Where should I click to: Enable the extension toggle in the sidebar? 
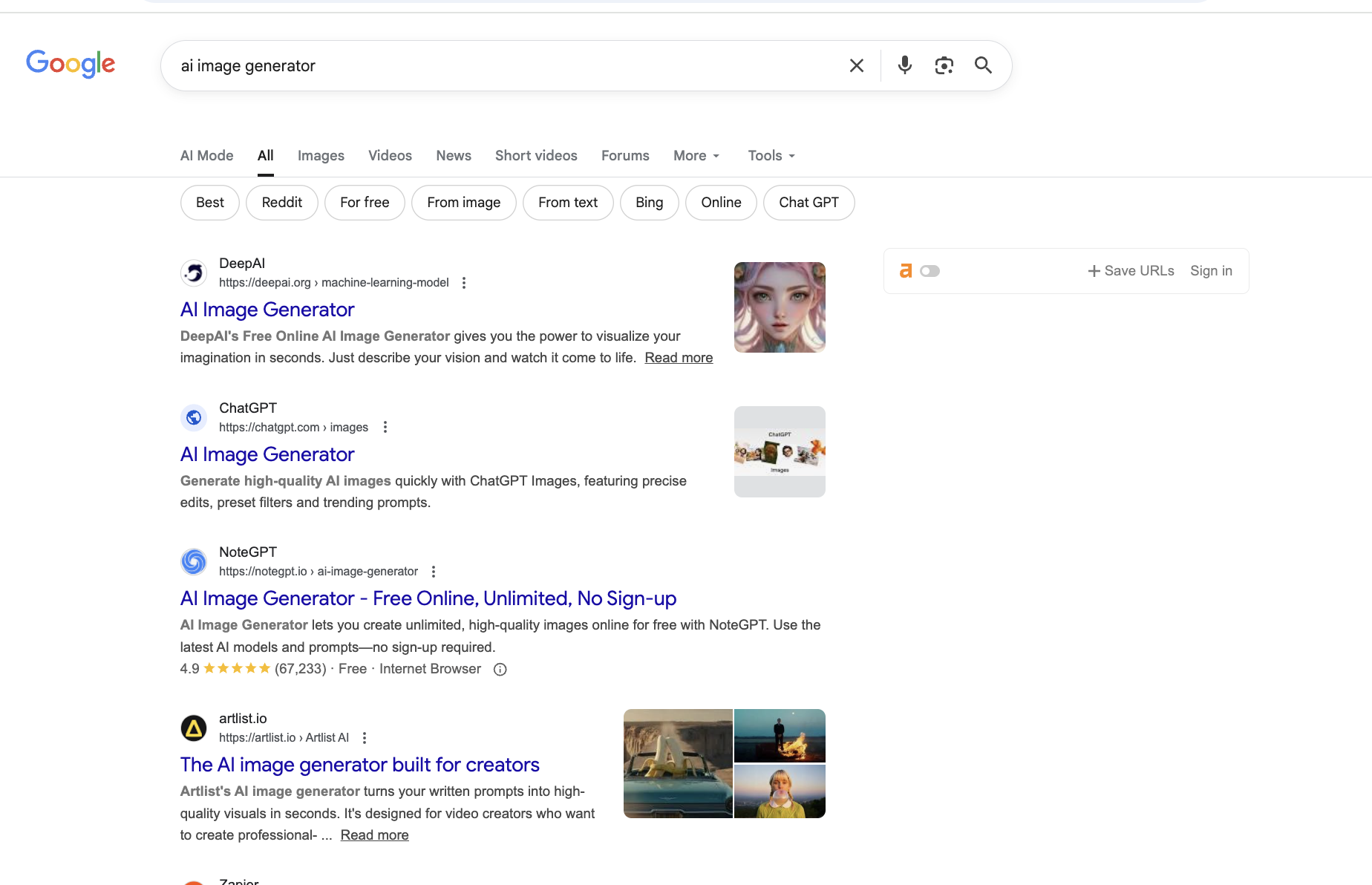click(930, 271)
